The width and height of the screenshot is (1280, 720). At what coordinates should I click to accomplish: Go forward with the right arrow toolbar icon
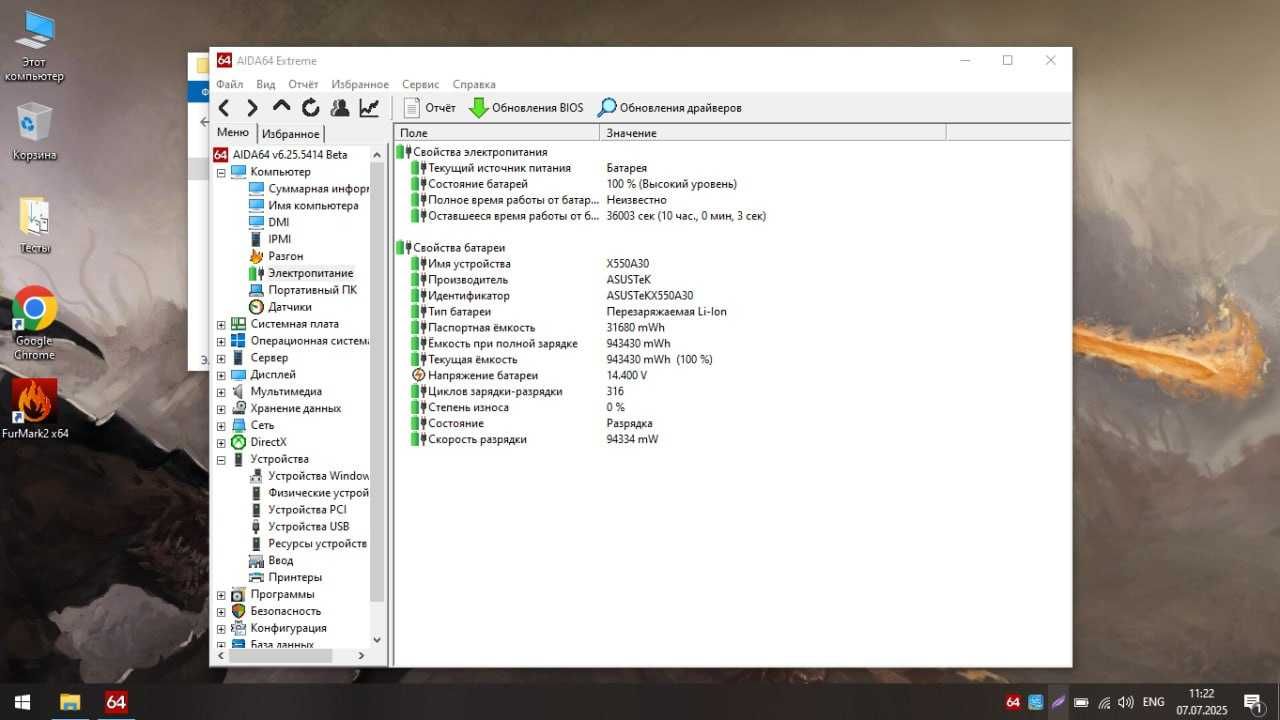pos(252,108)
